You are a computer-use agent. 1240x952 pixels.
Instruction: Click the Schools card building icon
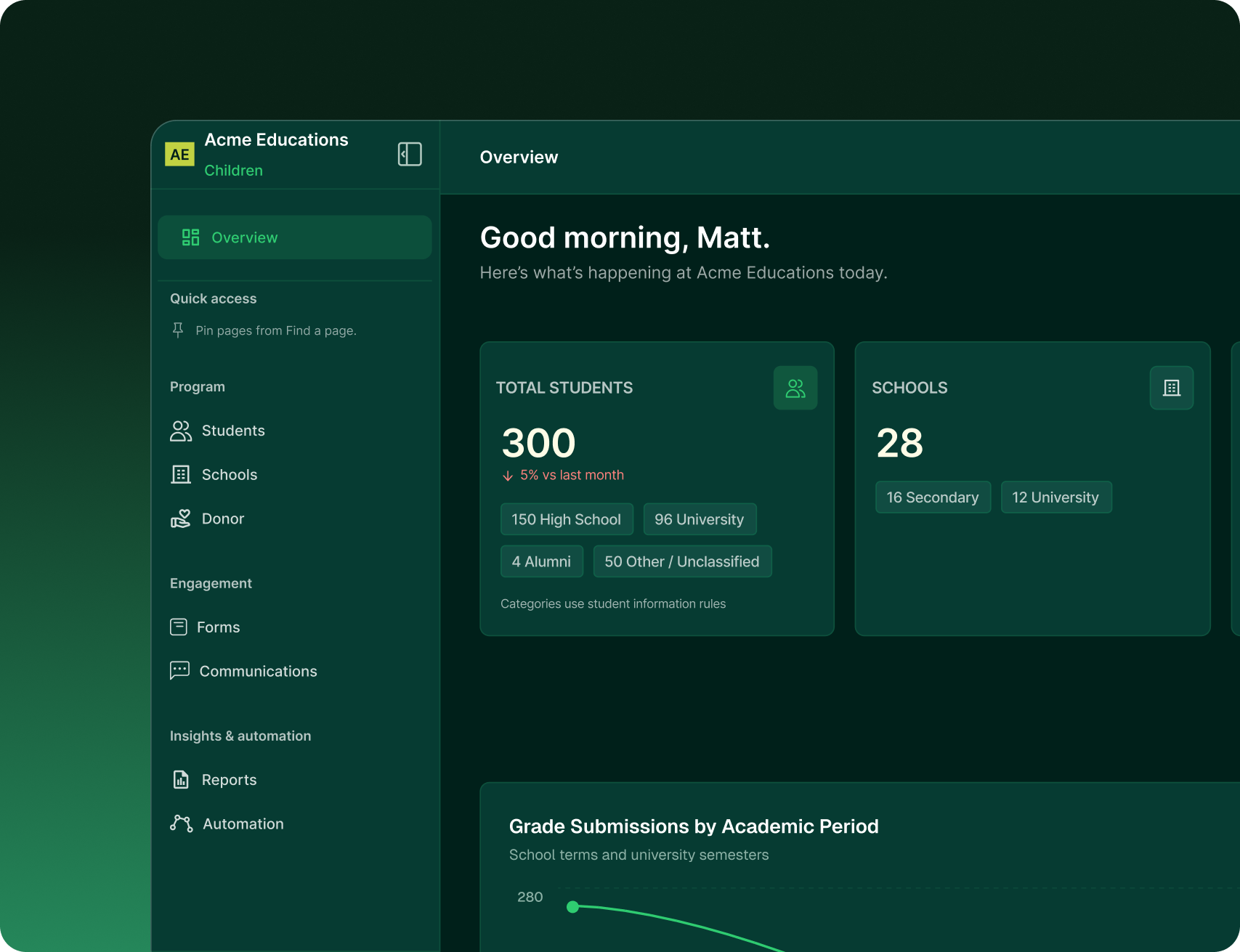[x=1172, y=388]
